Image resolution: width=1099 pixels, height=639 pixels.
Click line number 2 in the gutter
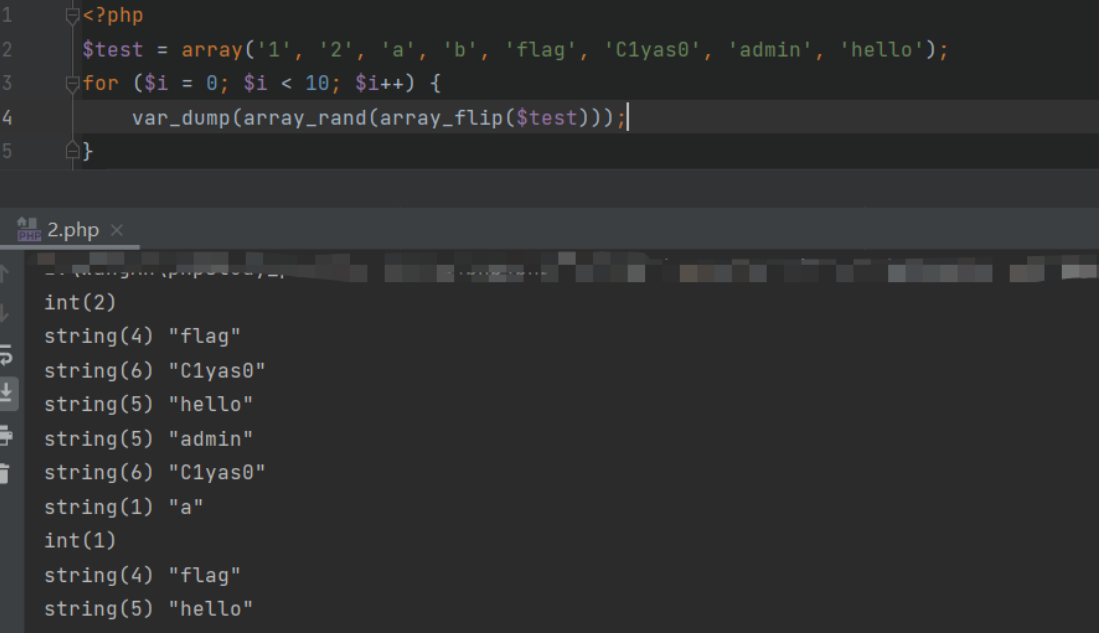7,50
